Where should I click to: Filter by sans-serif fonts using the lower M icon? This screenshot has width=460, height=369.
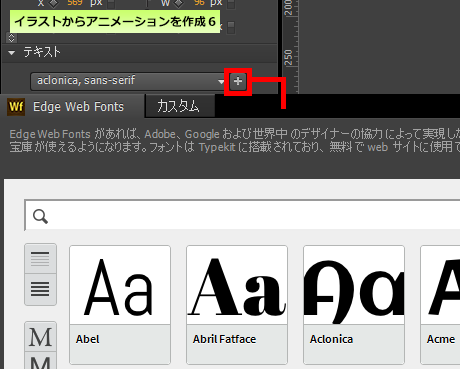click(40, 361)
